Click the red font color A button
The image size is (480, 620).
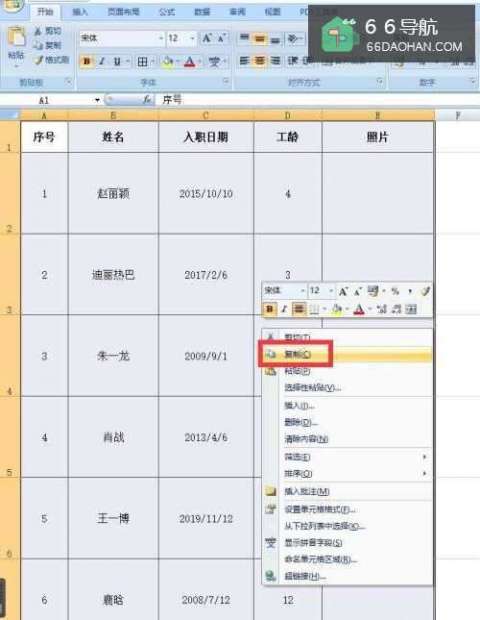189,62
